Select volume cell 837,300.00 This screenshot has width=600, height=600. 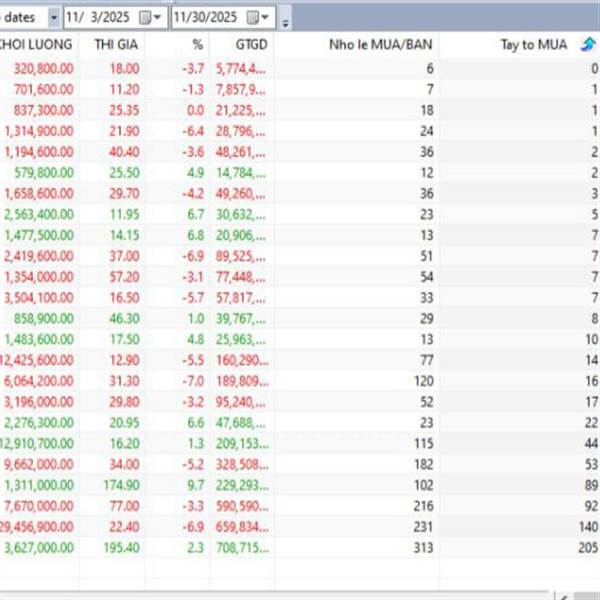point(43,110)
